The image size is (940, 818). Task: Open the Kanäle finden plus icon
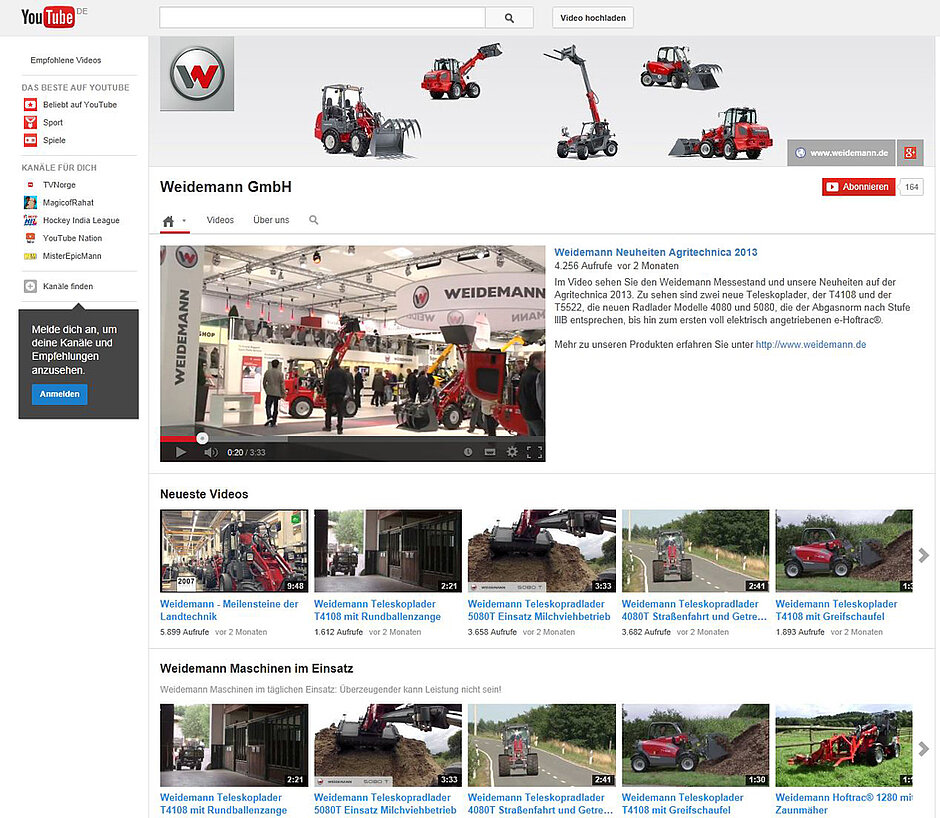[x=30, y=287]
